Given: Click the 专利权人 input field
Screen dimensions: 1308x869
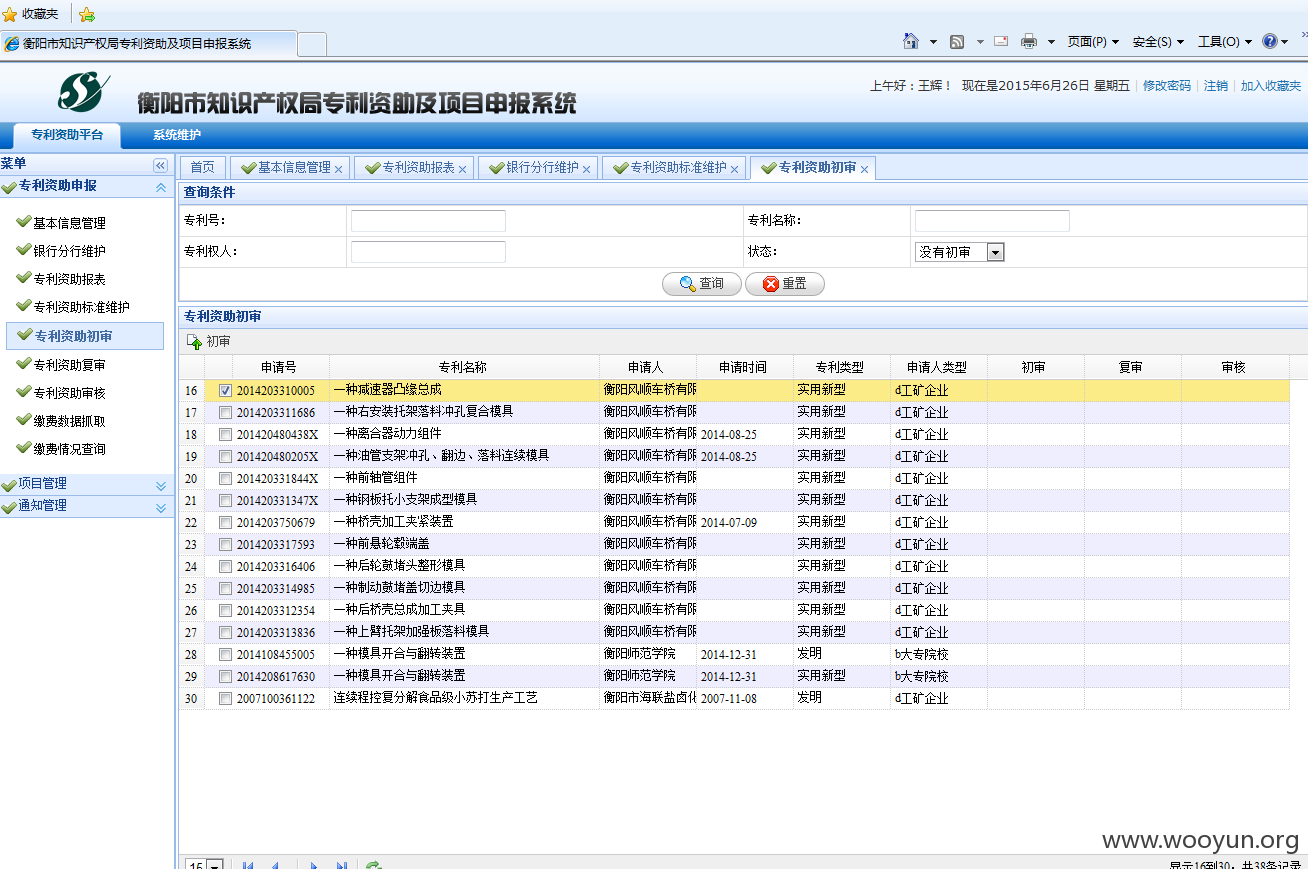Looking at the screenshot, I should [x=428, y=252].
